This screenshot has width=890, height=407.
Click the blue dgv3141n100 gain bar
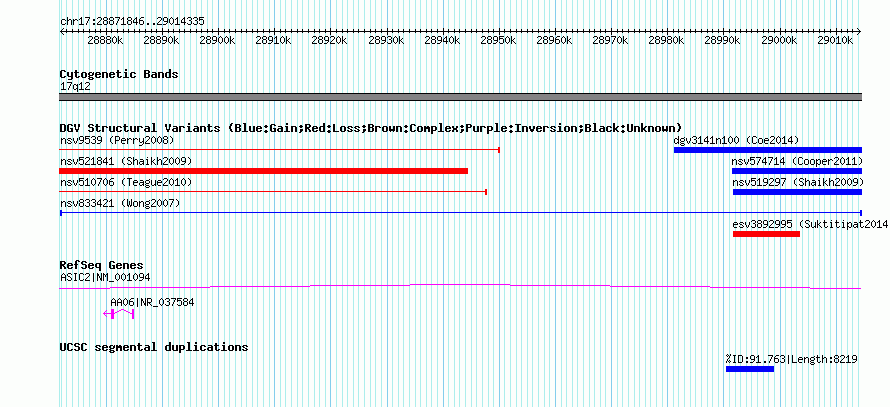[768, 150]
